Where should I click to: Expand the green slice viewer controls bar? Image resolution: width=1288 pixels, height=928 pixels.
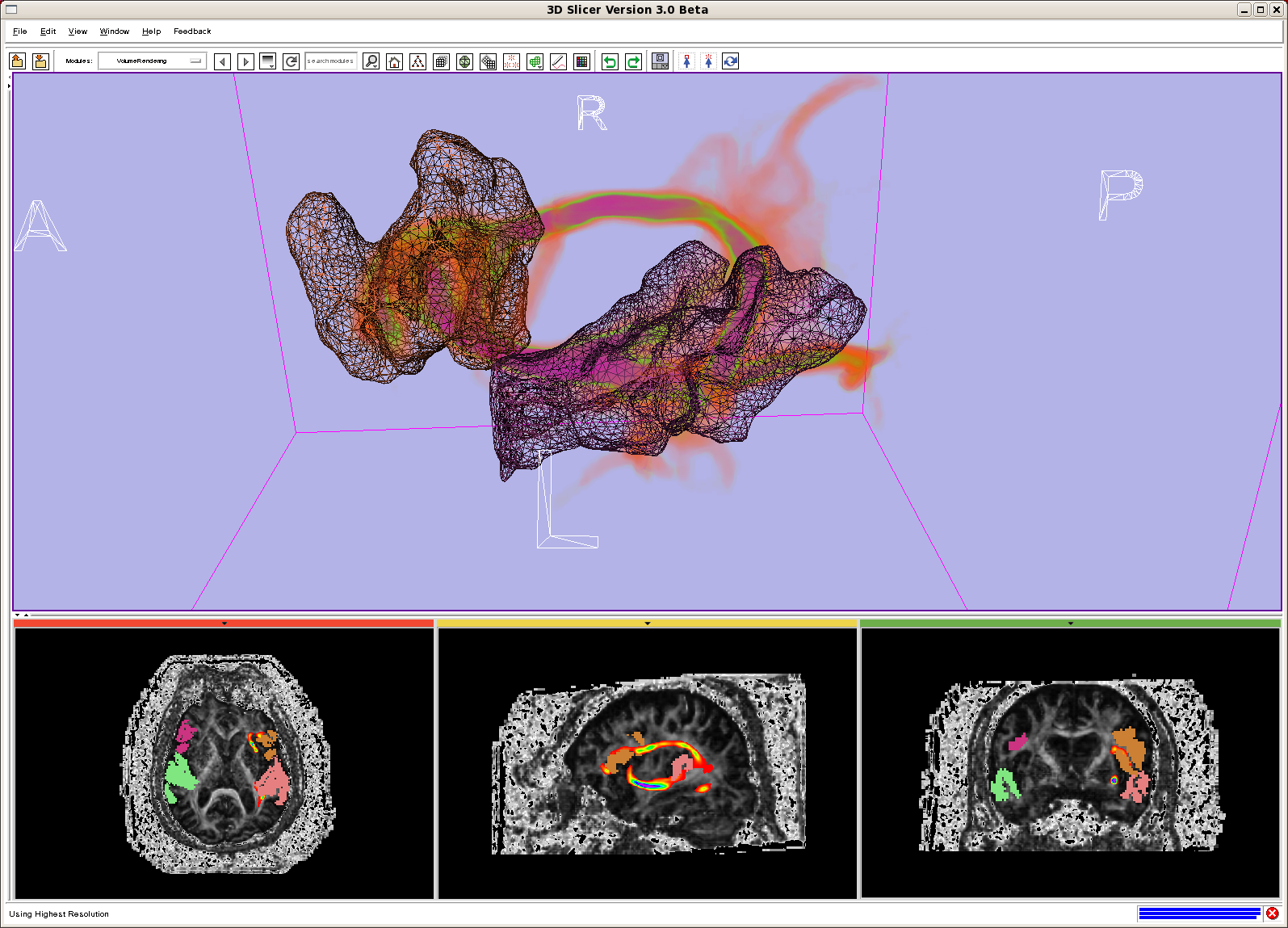tap(1070, 624)
